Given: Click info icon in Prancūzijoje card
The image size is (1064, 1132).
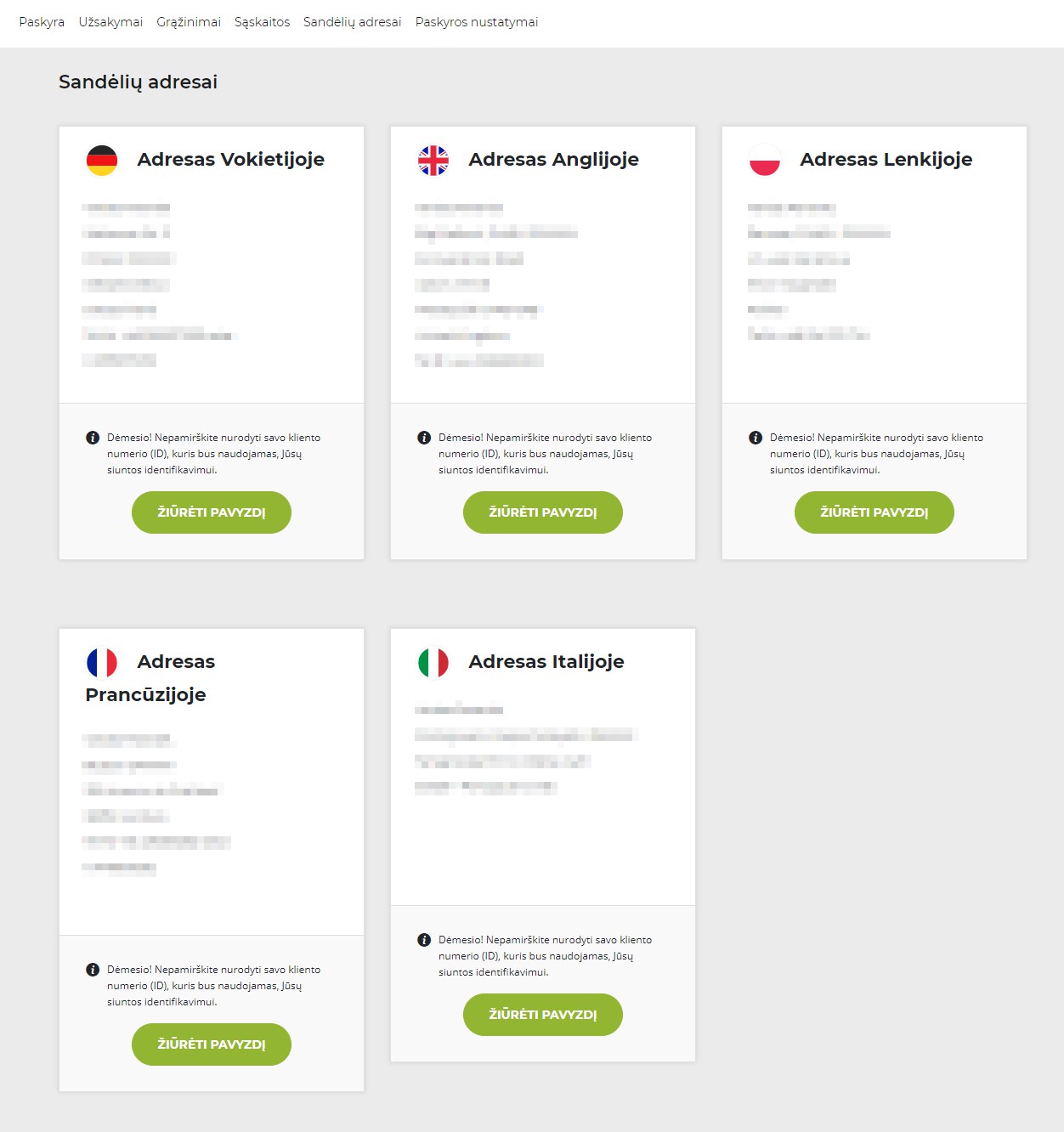Looking at the screenshot, I should [x=93, y=970].
